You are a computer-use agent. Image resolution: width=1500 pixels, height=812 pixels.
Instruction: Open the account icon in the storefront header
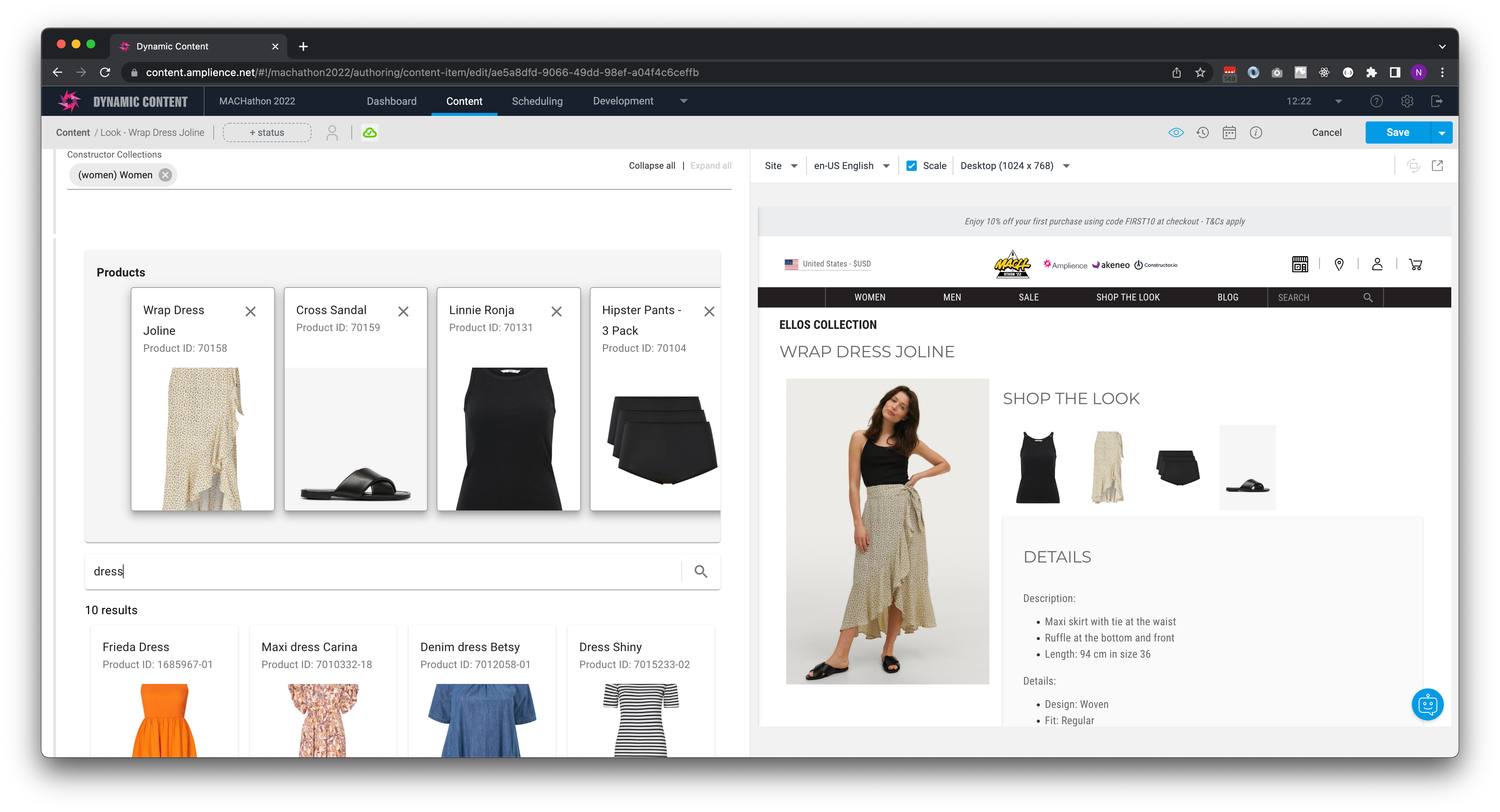[1377, 264]
